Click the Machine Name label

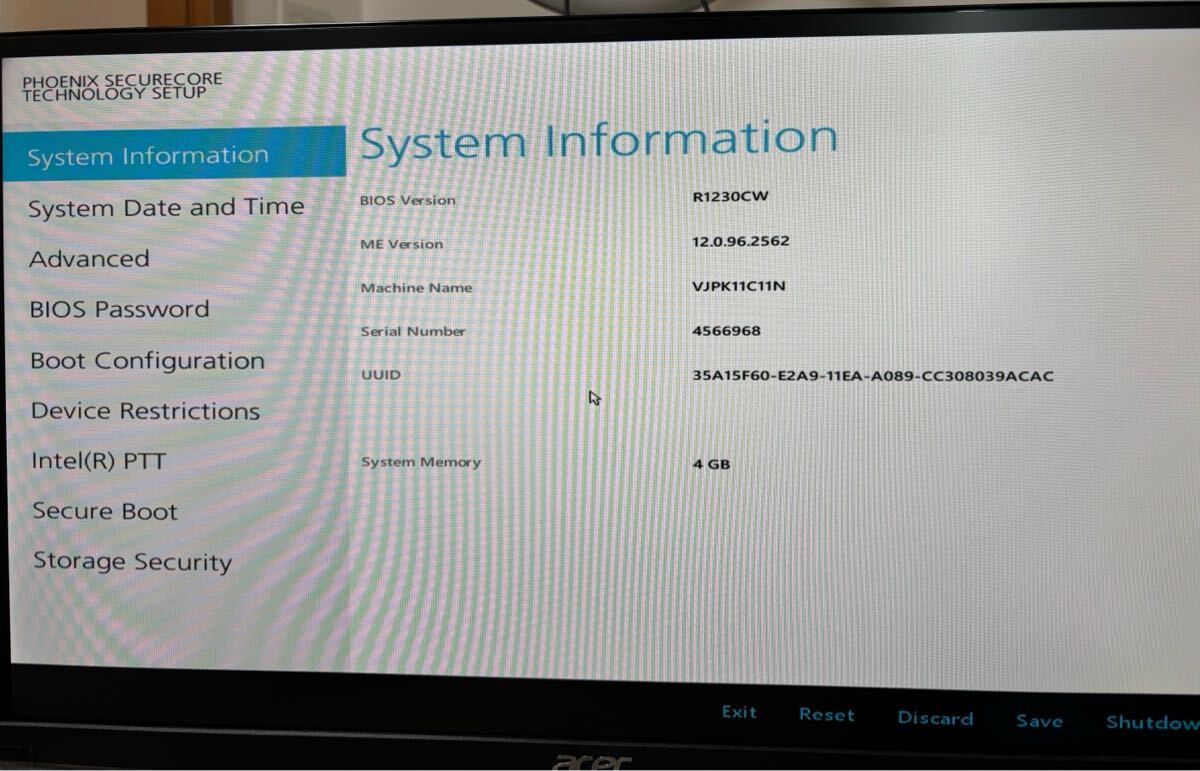416,288
